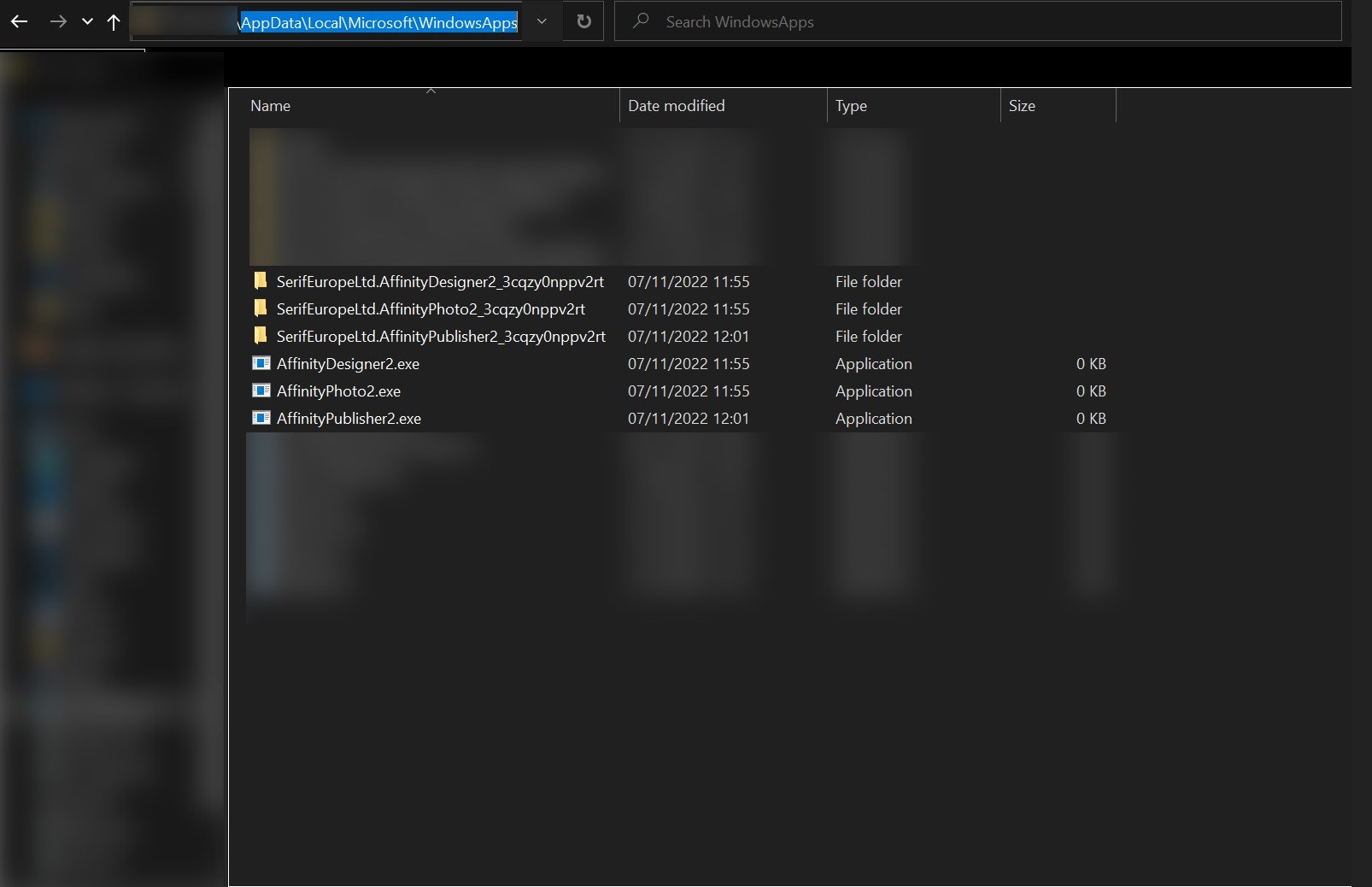1372x887 pixels.
Task: Click the 0 KB size of AffinityPhoto2.exe
Action: tap(1091, 391)
